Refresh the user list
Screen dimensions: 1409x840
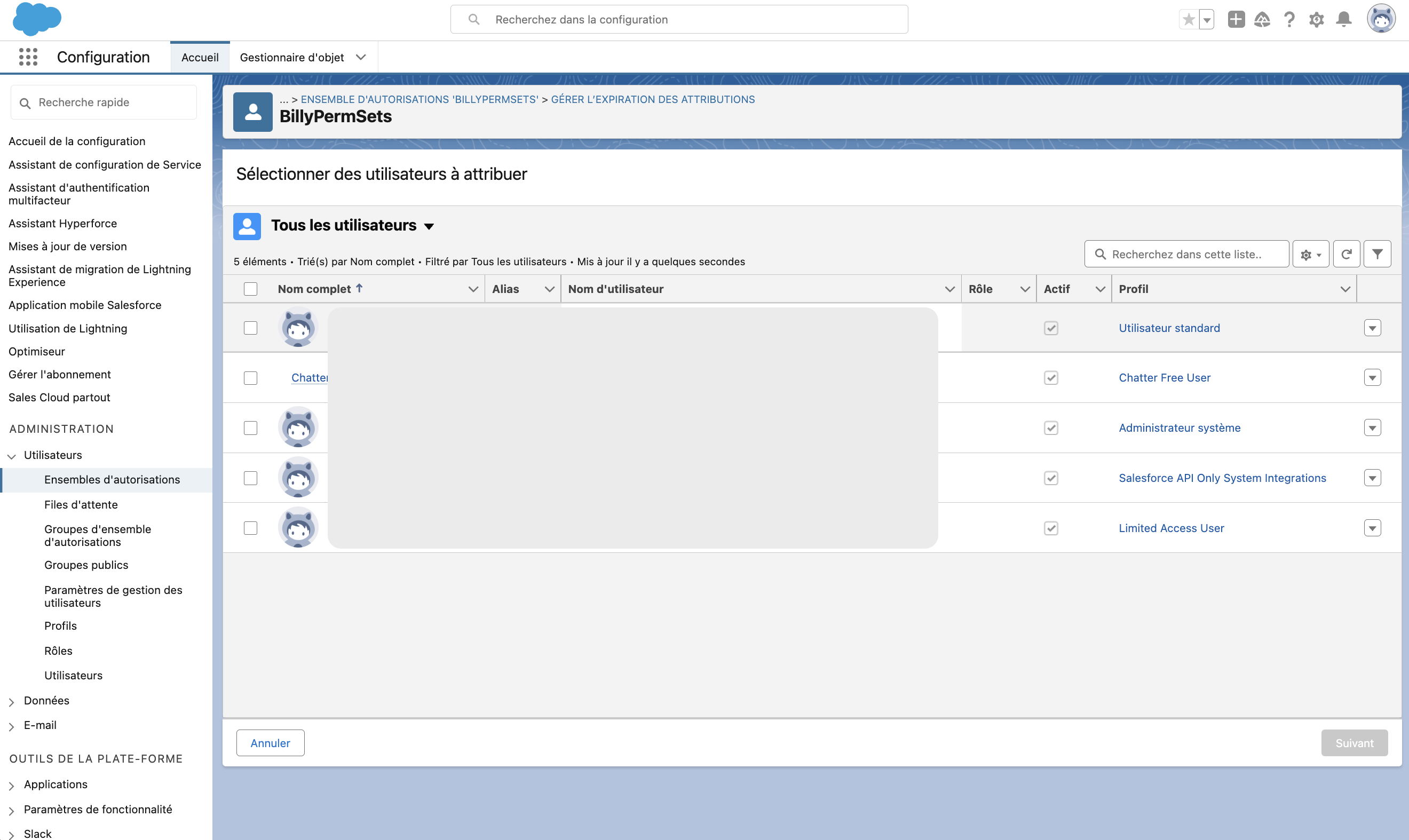(1346, 254)
